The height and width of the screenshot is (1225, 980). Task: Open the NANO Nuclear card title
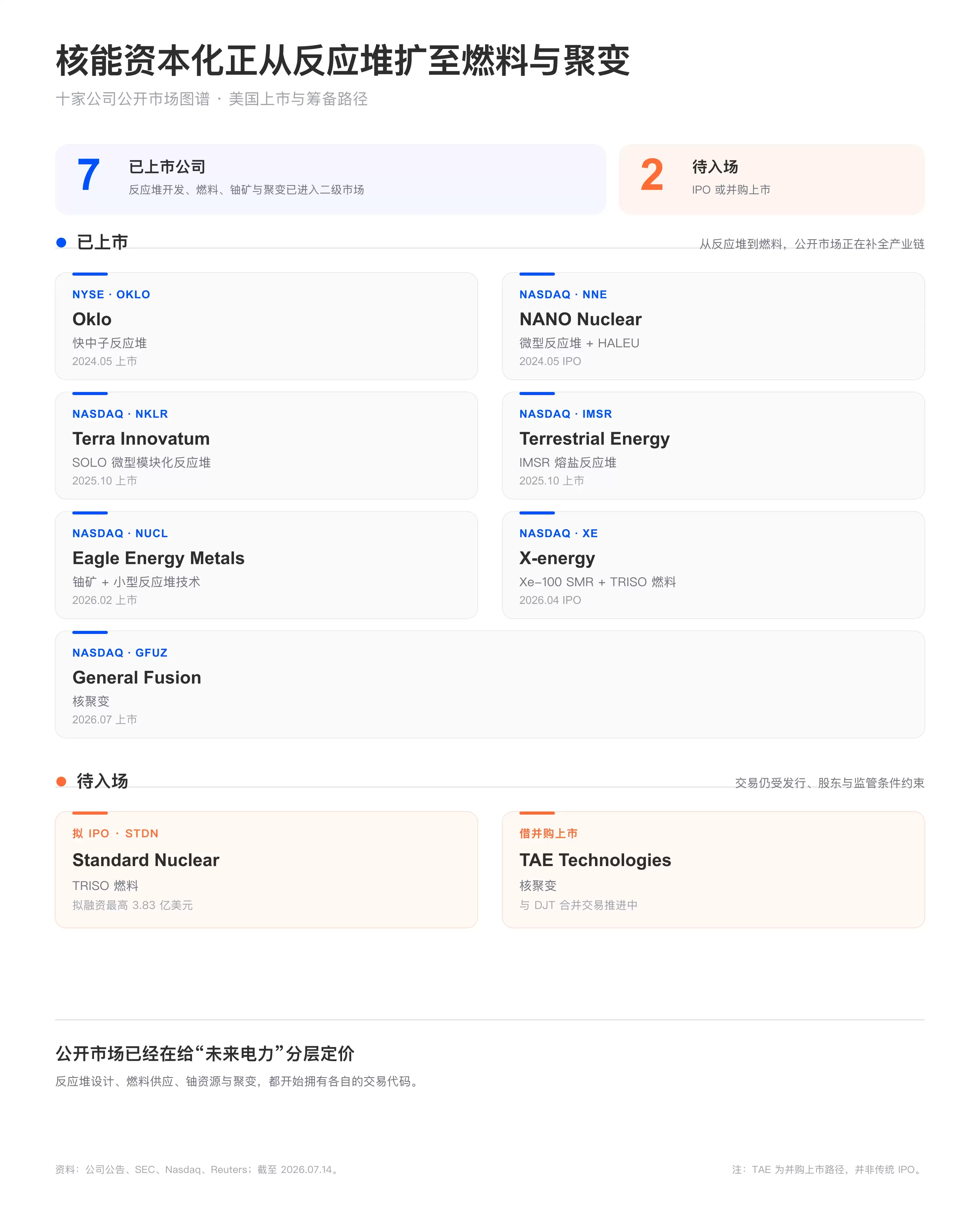pos(580,319)
